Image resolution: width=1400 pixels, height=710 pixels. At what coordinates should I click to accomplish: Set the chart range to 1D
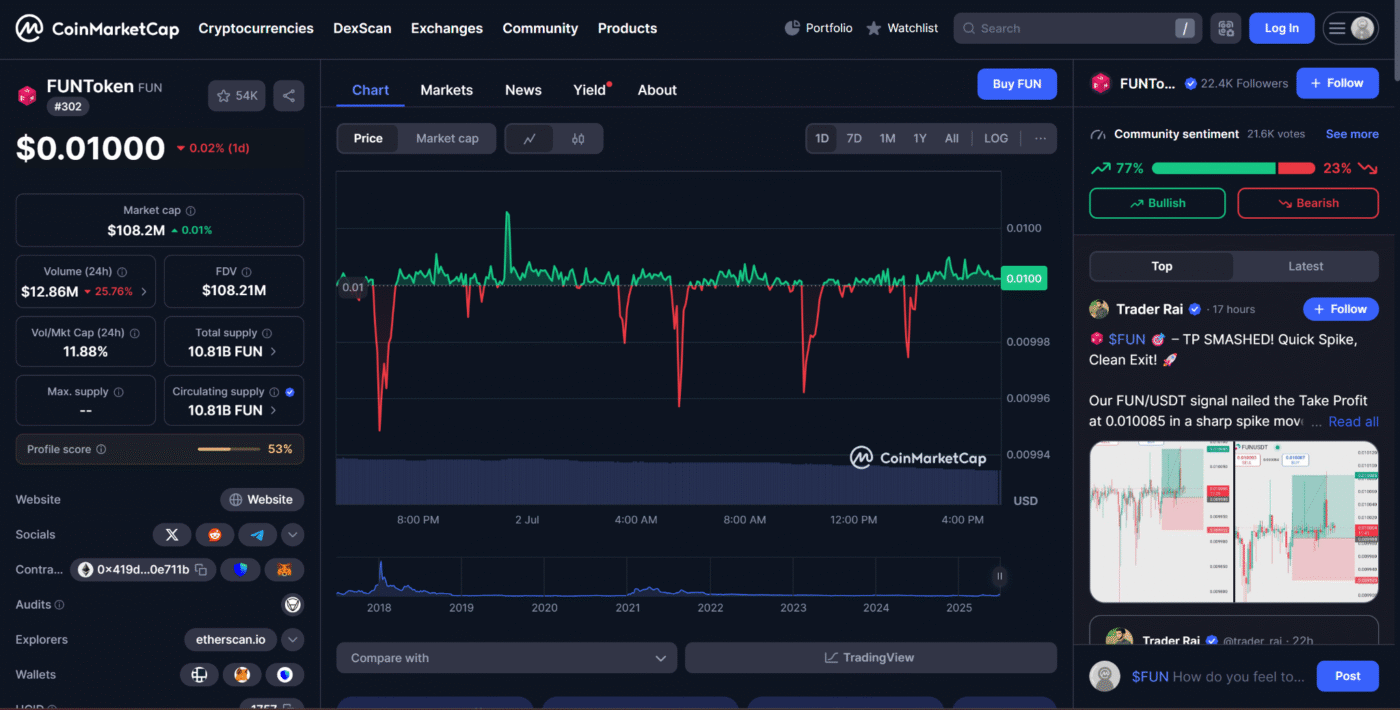tap(822, 138)
